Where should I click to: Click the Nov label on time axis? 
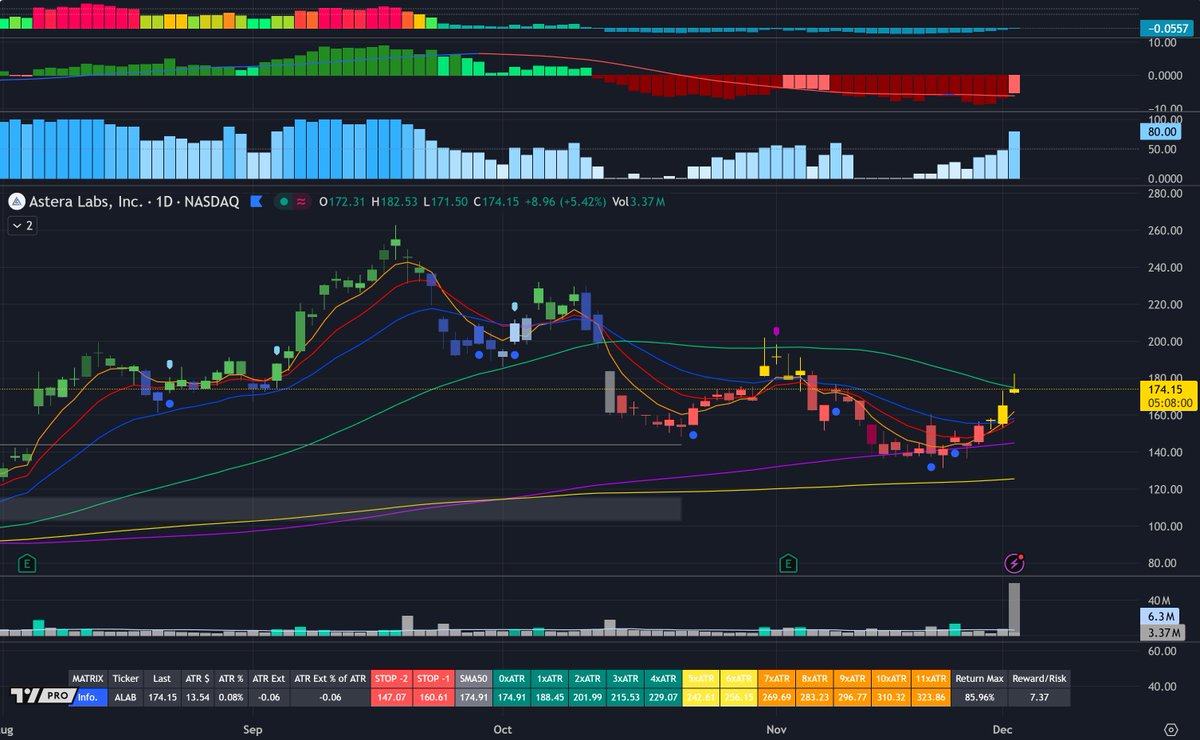(x=778, y=729)
